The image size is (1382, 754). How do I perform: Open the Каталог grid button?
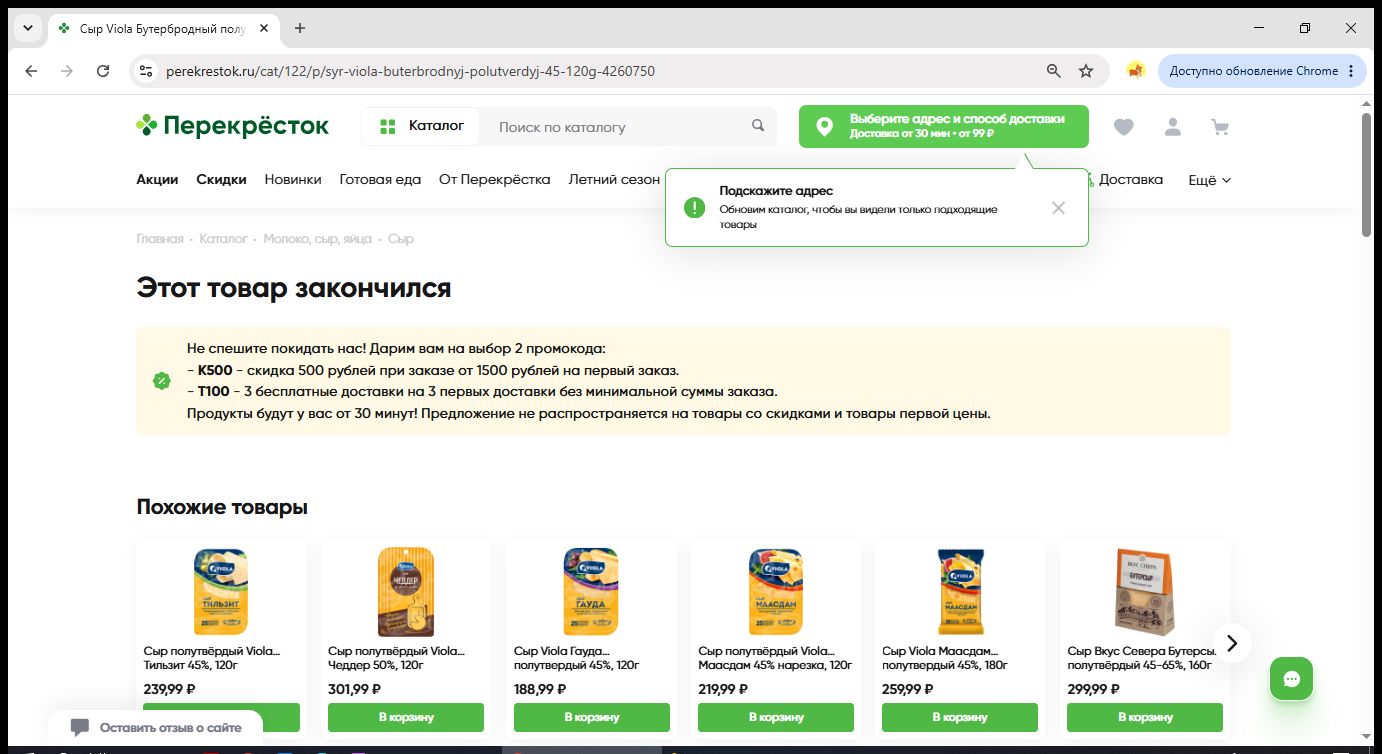coord(421,126)
